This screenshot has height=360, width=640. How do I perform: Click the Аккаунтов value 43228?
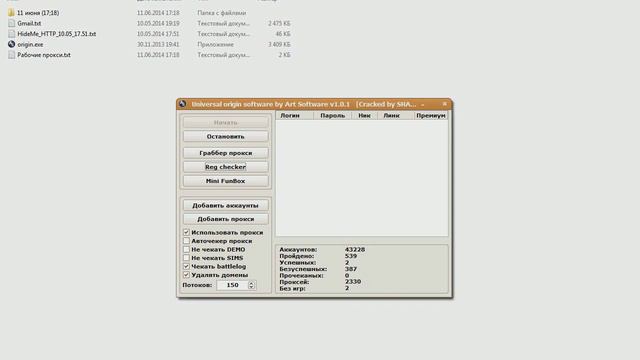pyautogui.click(x=355, y=249)
